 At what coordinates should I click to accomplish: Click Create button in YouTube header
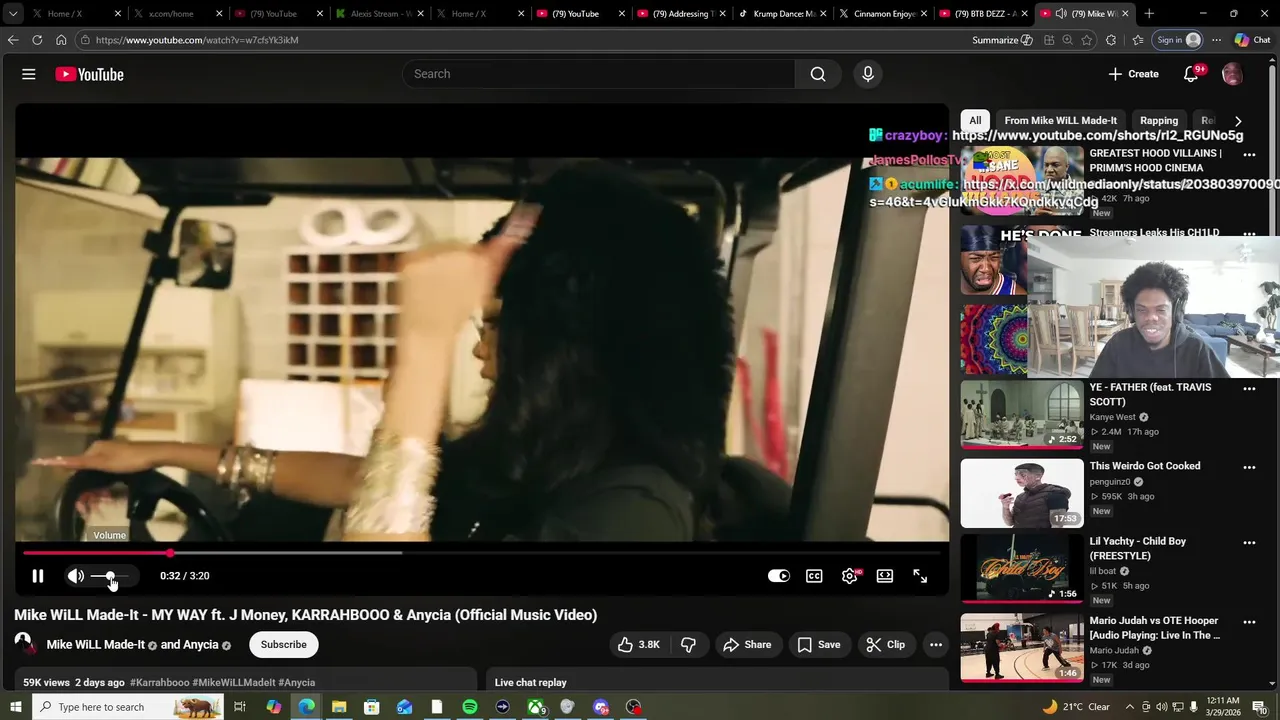point(1134,74)
